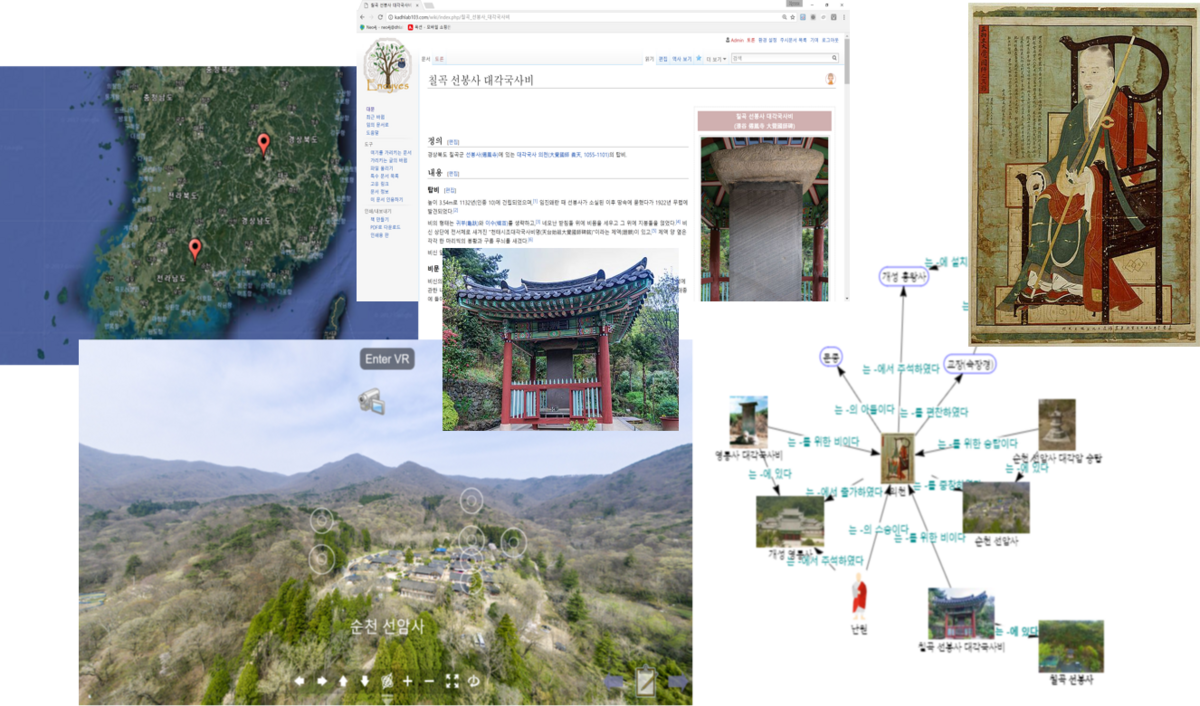Click the 의천 portrait node in the graph center
Viewport: 1200px width, 706px height.
[x=897, y=459]
